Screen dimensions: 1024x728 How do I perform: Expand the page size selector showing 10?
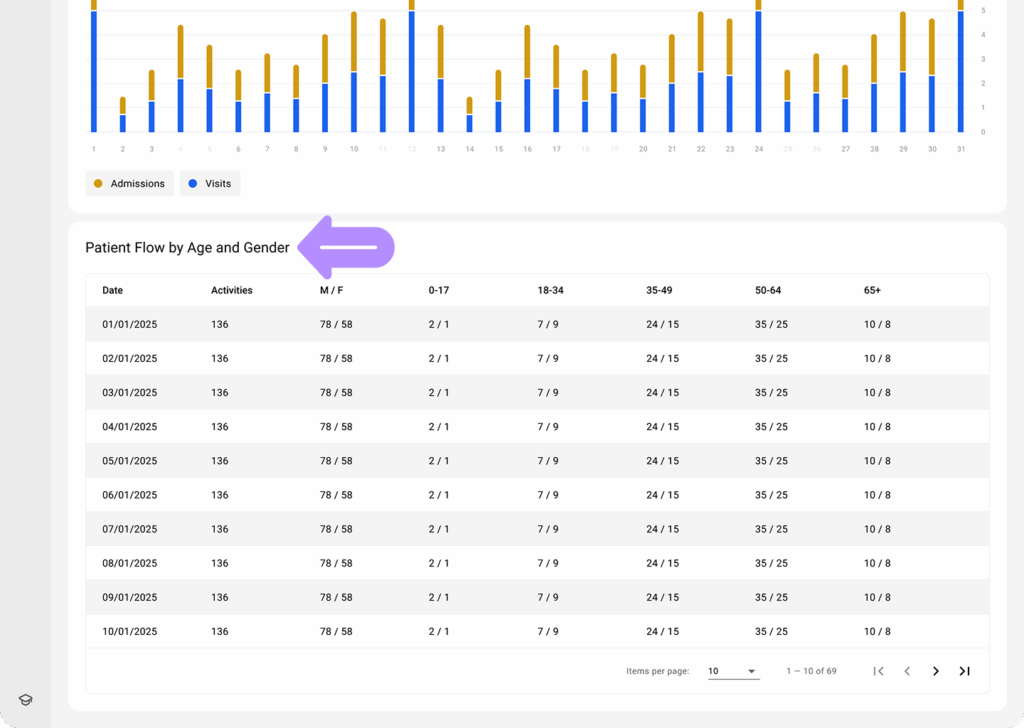pyautogui.click(x=733, y=671)
